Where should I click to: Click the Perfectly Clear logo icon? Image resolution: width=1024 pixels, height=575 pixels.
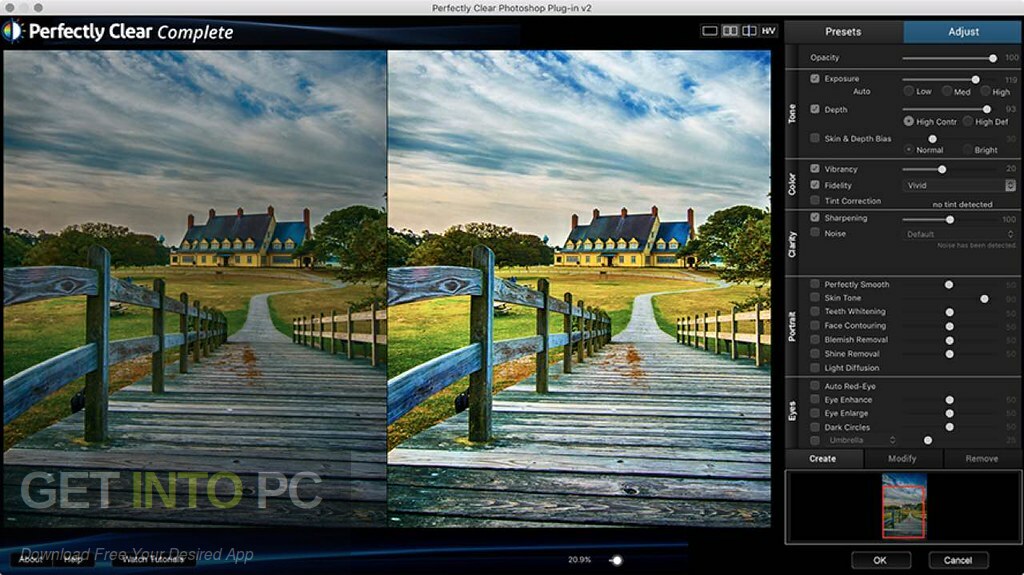pos(12,31)
